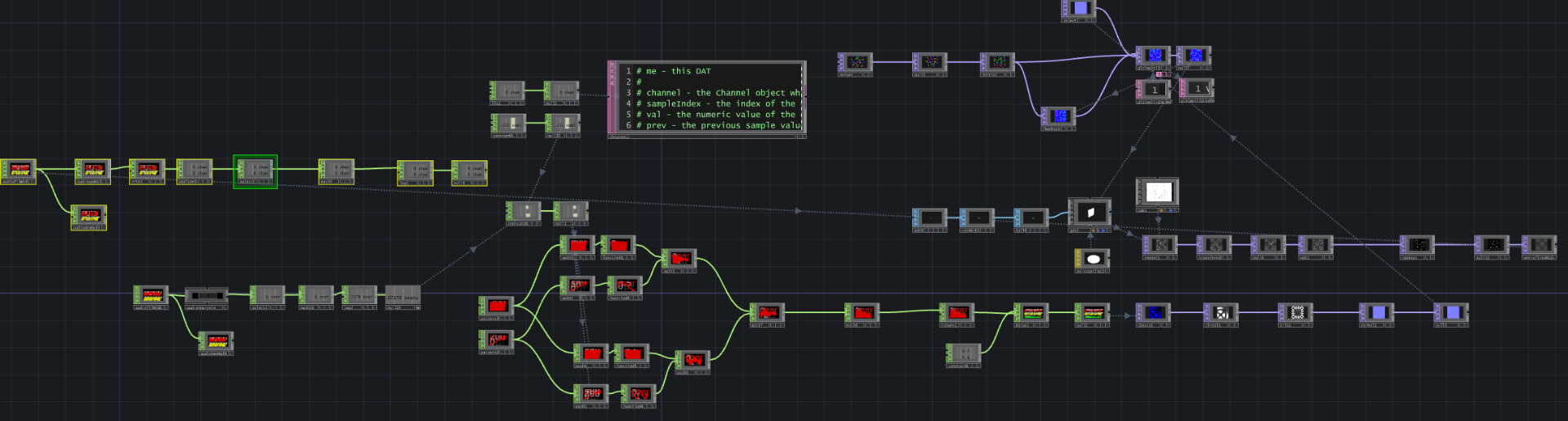Click the camera COMP node with white viewer

coord(1157,195)
